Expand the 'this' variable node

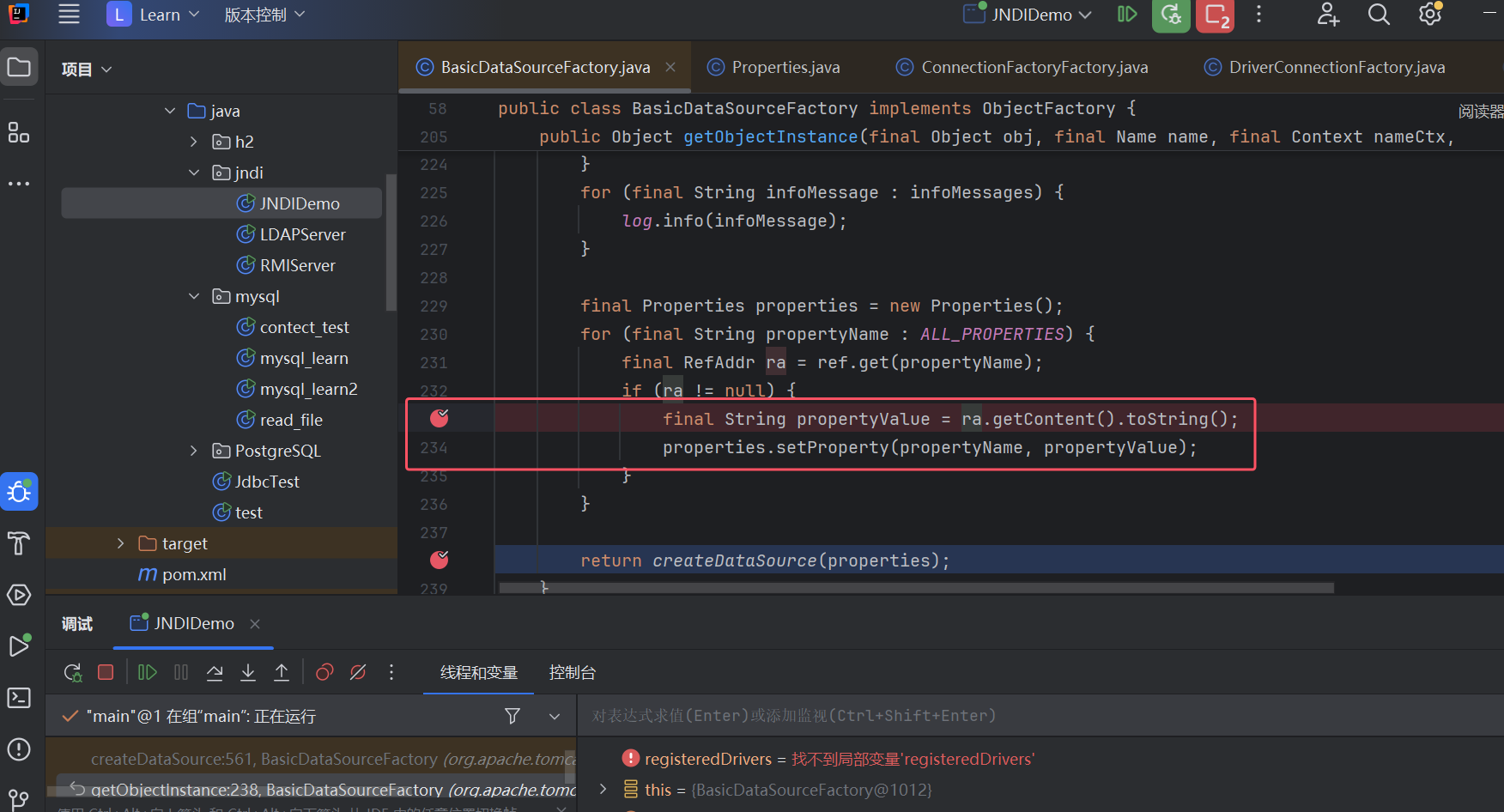pyautogui.click(x=603, y=789)
